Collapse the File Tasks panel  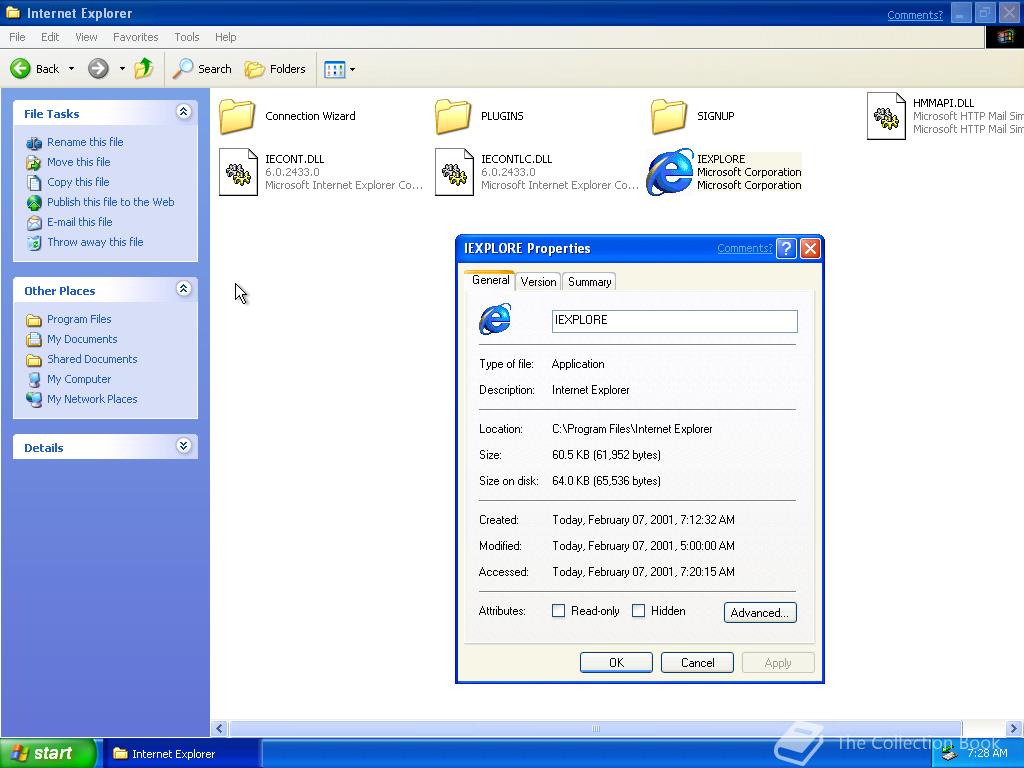(x=184, y=112)
